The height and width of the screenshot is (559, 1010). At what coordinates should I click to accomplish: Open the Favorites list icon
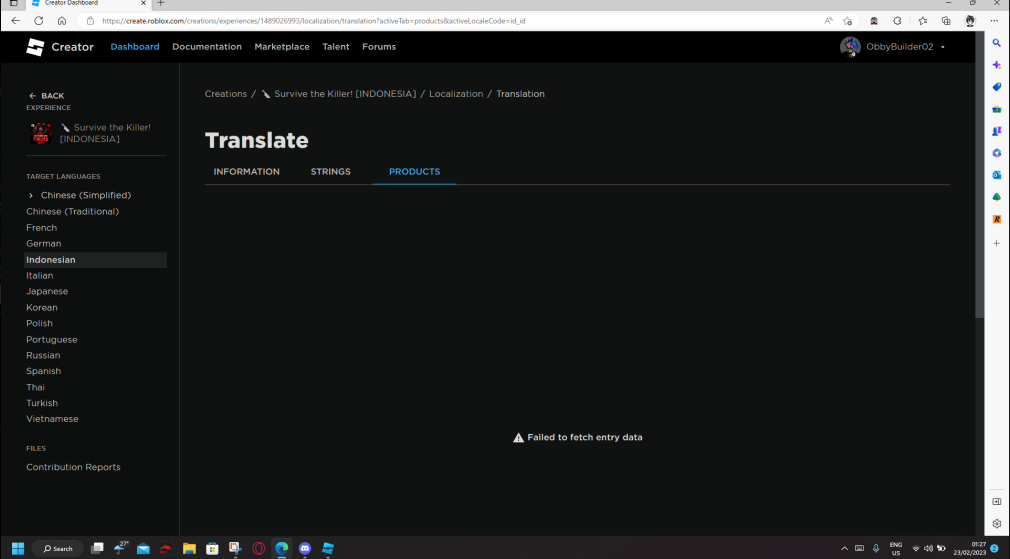tap(922, 21)
